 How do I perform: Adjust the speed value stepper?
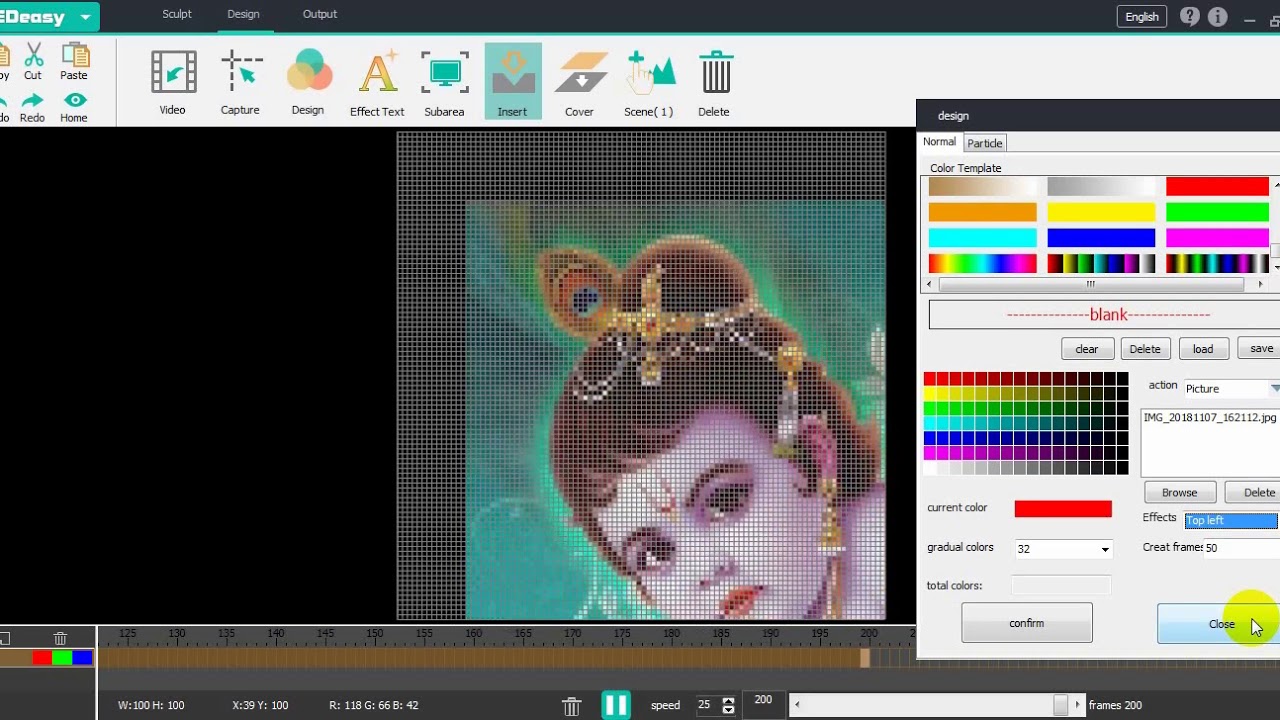(x=728, y=705)
